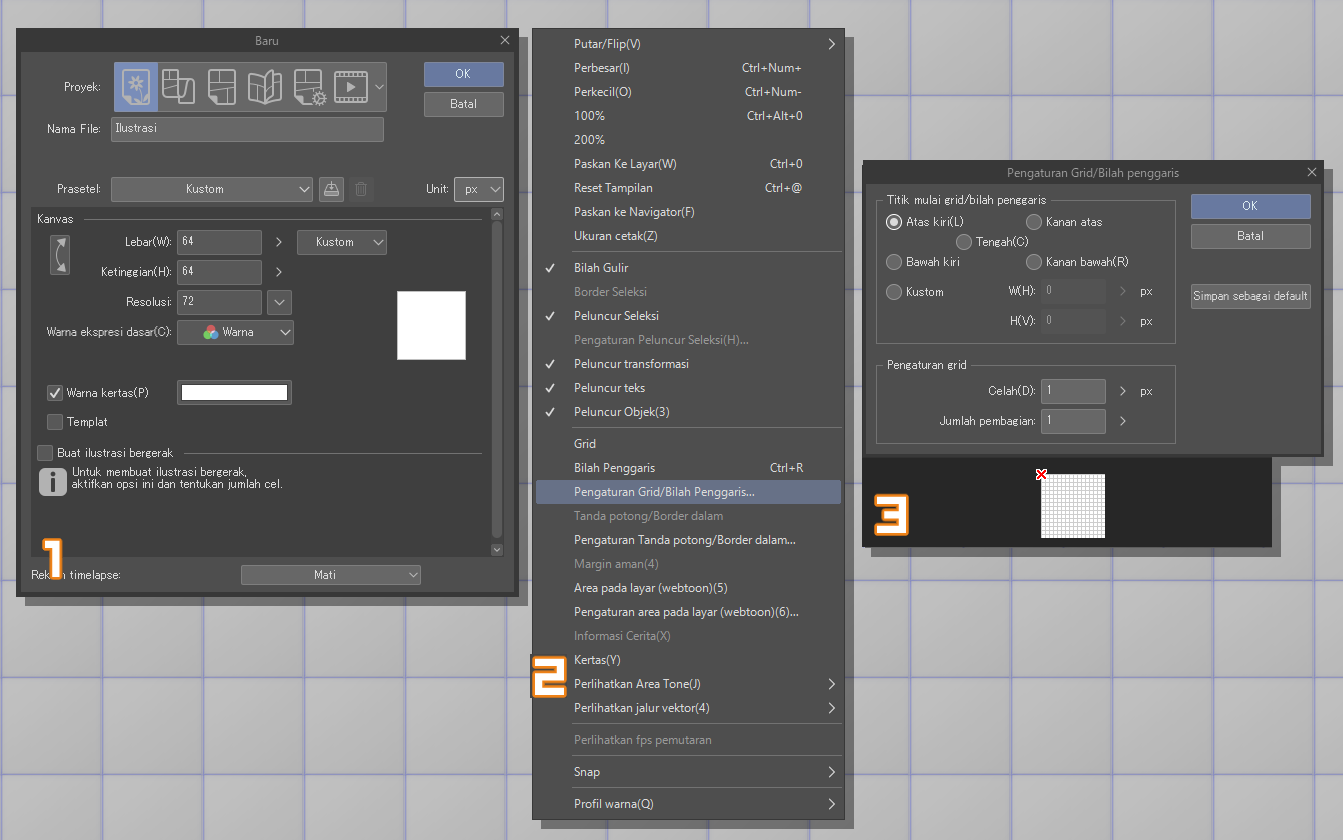Expand the Snap submenu
1343x840 pixels.
831,772
